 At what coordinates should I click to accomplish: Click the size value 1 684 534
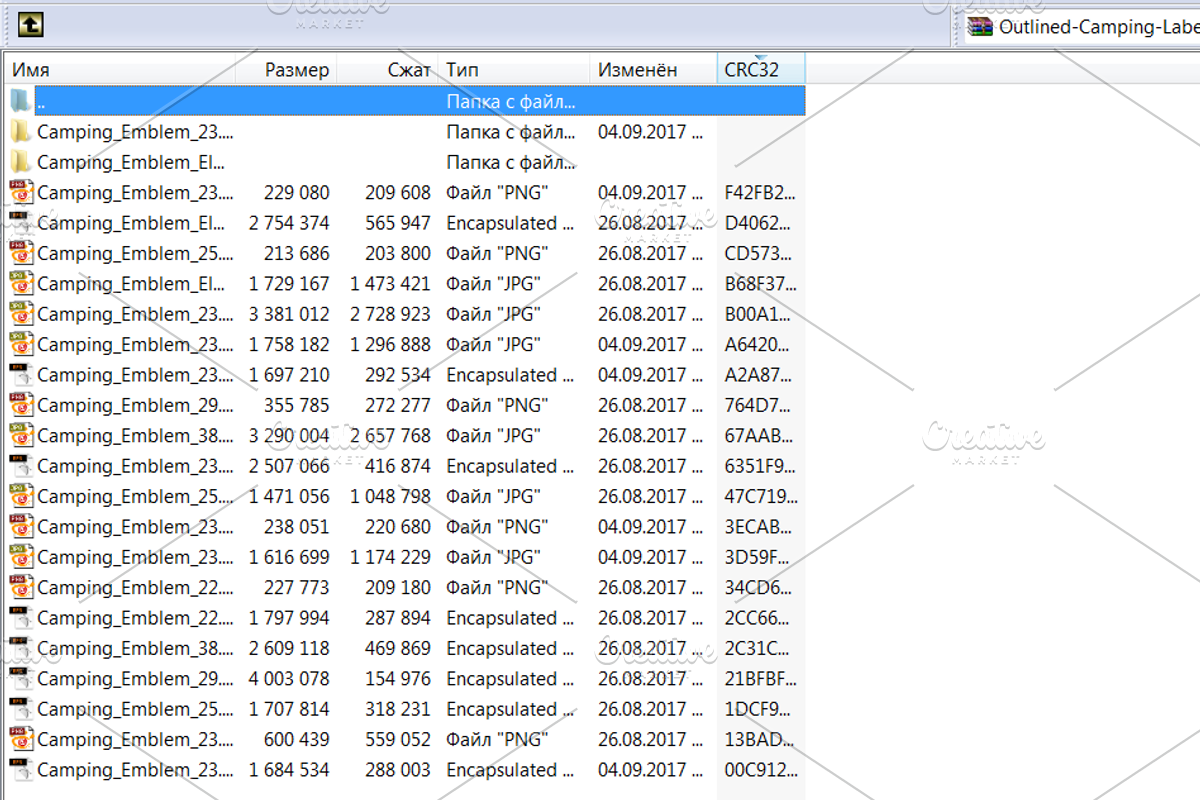point(289,770)
